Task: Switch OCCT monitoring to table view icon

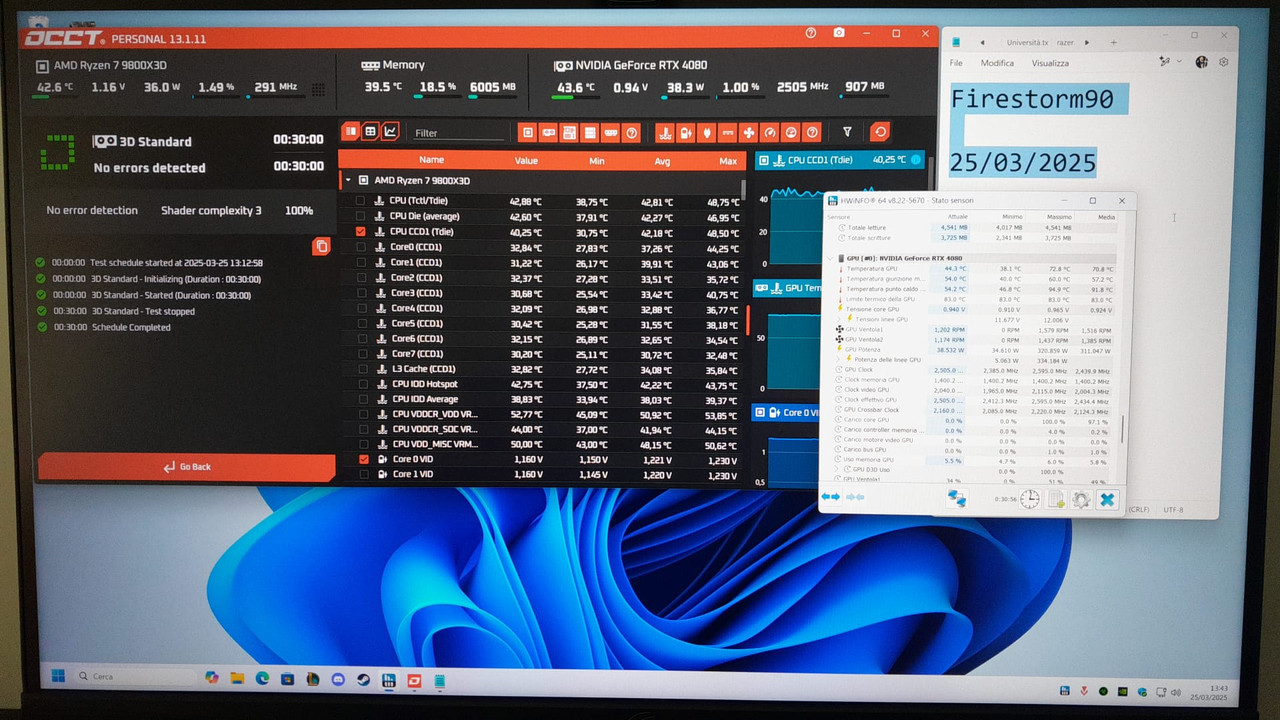Action: pyautogui.click(x=370, y=131)
